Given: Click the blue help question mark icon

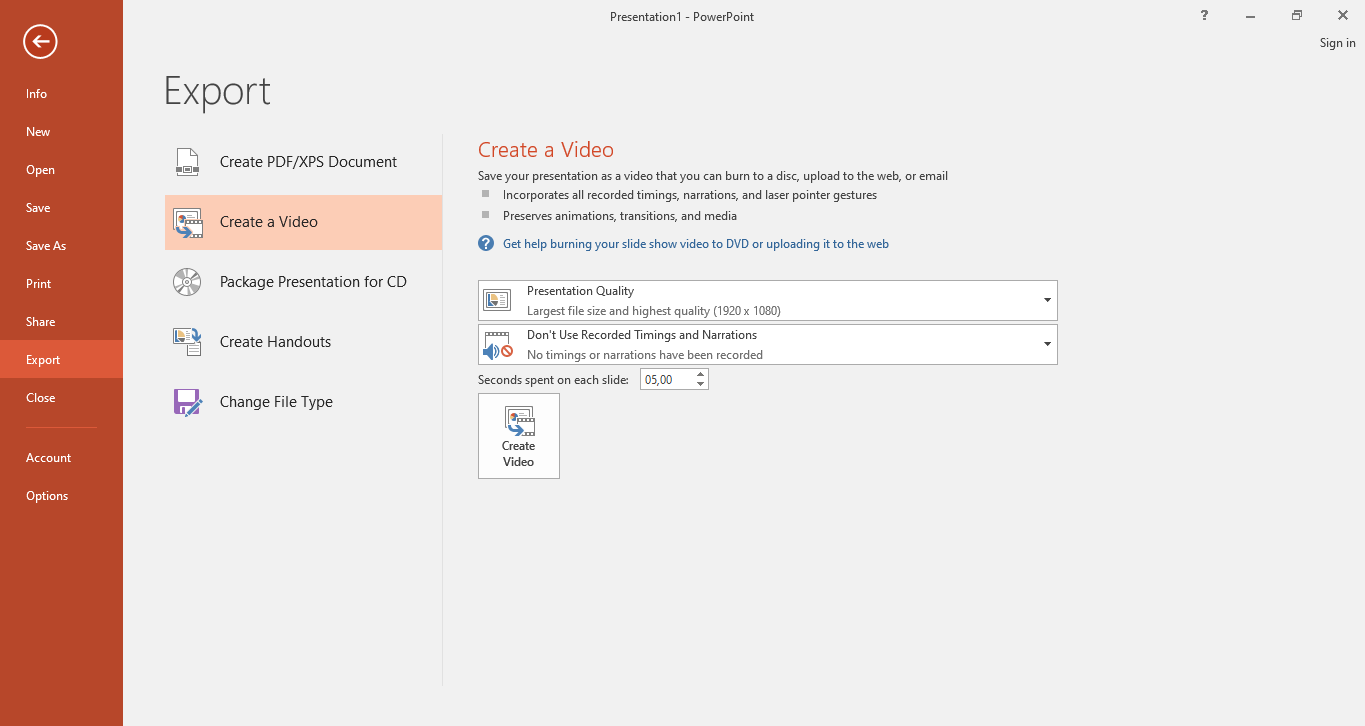Looking at the screenshot, I should [x=486, y=244].
